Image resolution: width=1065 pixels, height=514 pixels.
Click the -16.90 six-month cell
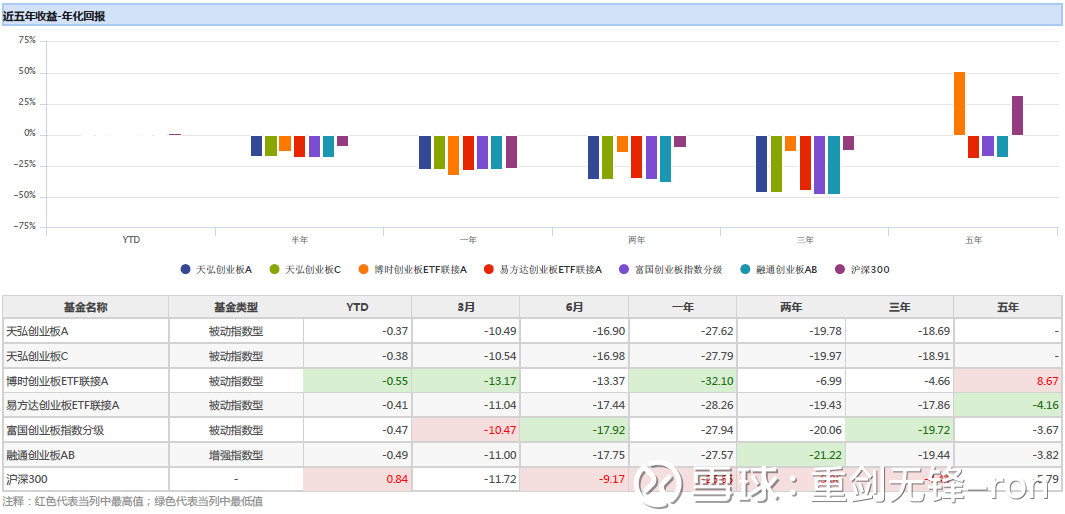574,332
